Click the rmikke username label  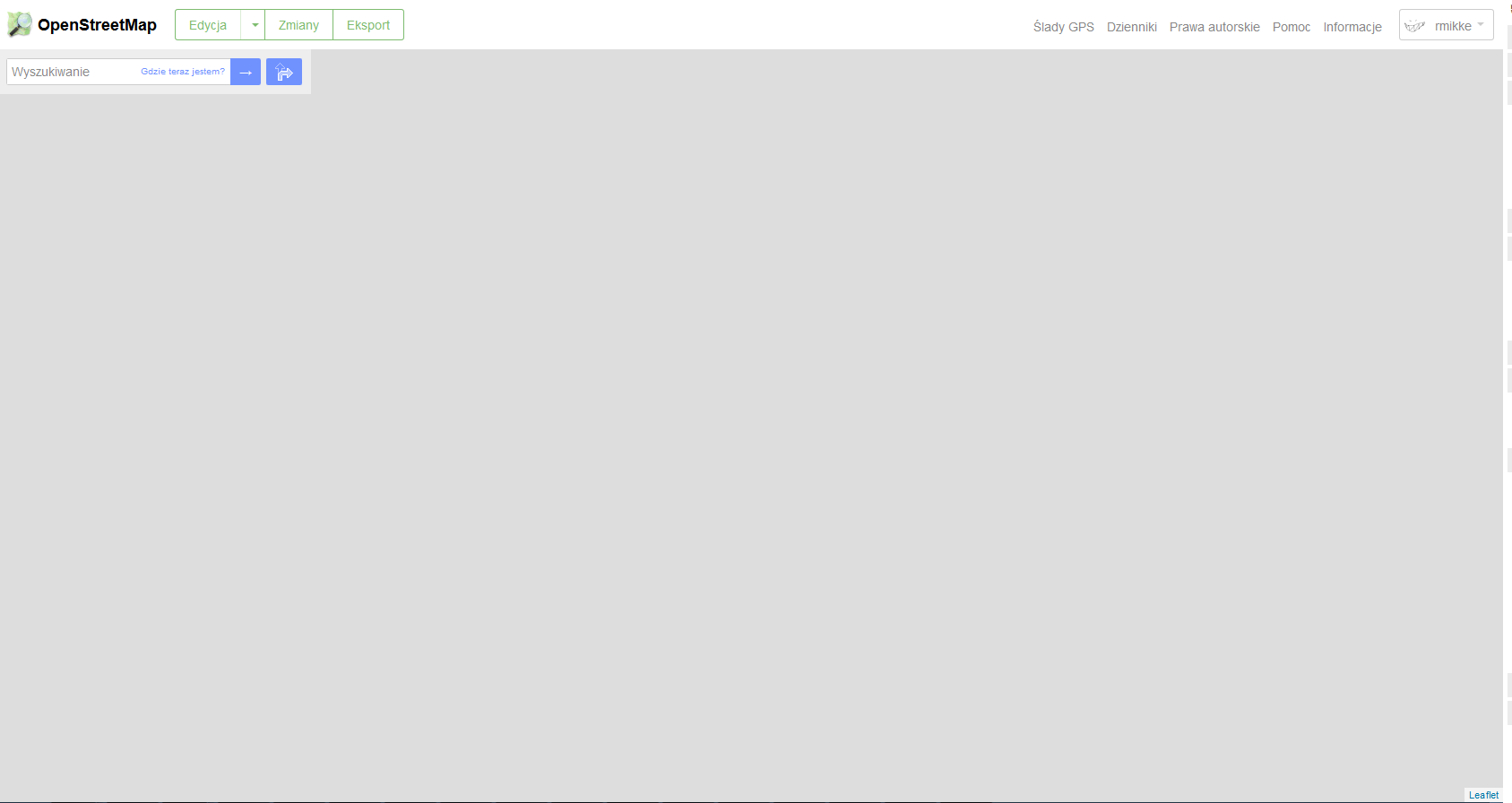tap(1453, 26)
